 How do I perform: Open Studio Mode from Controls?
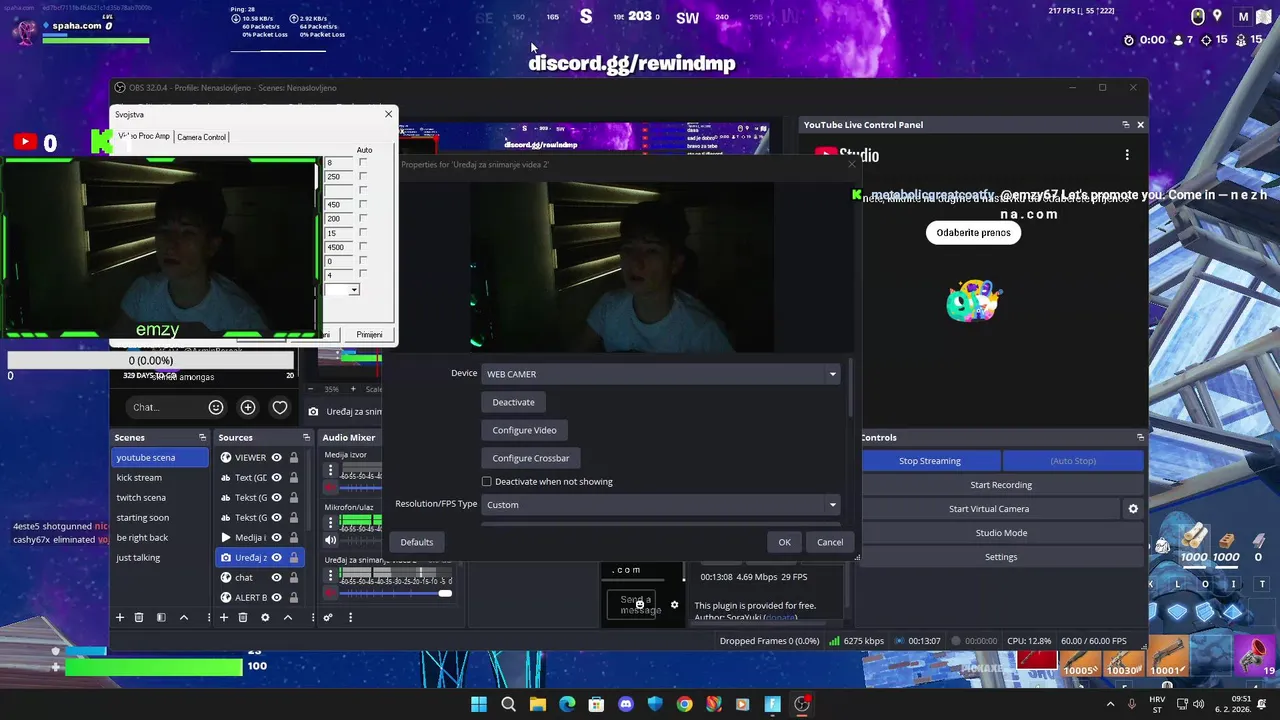point(1001,533)
